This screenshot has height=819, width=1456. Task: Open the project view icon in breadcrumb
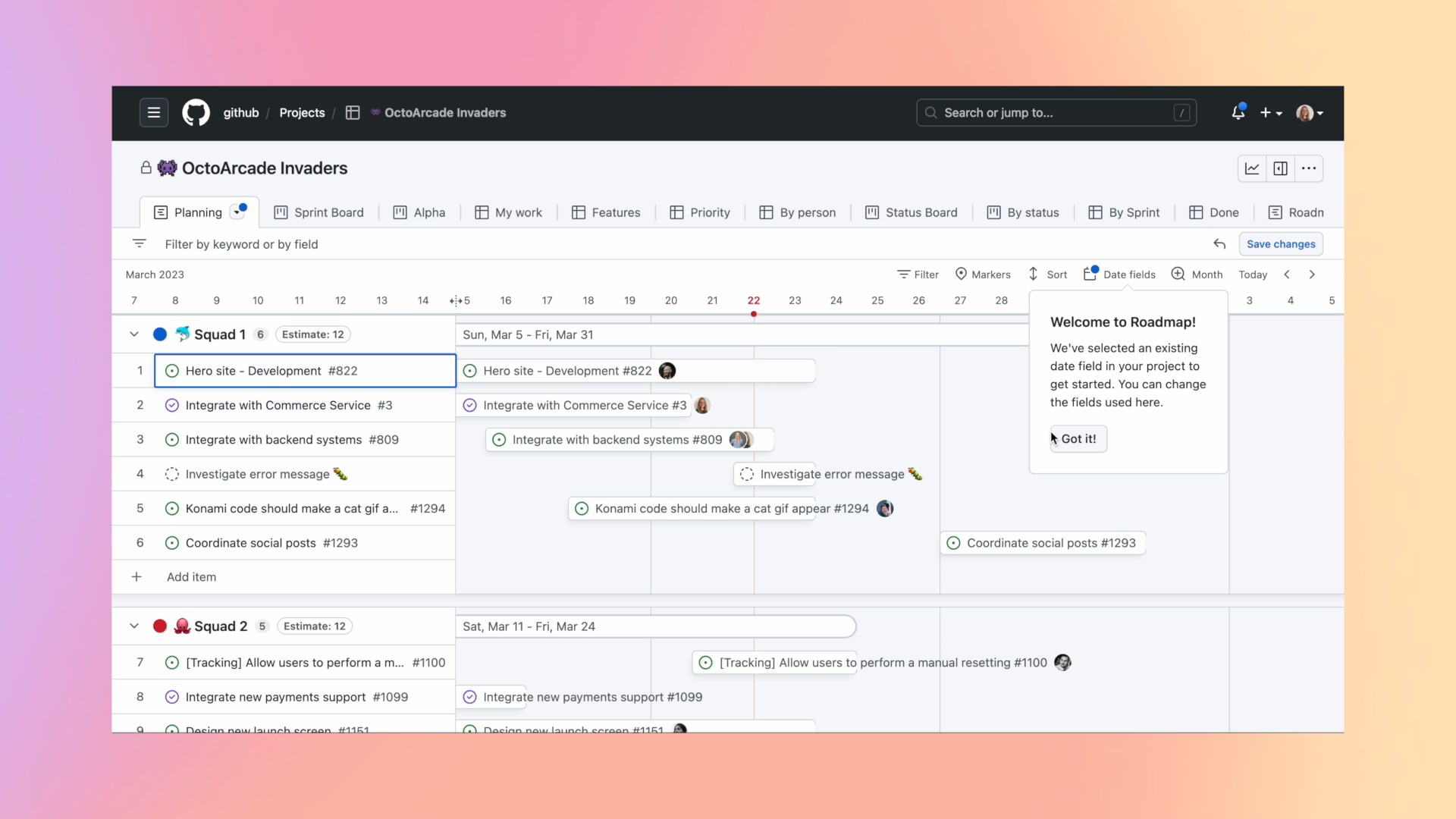coord(353,113)
